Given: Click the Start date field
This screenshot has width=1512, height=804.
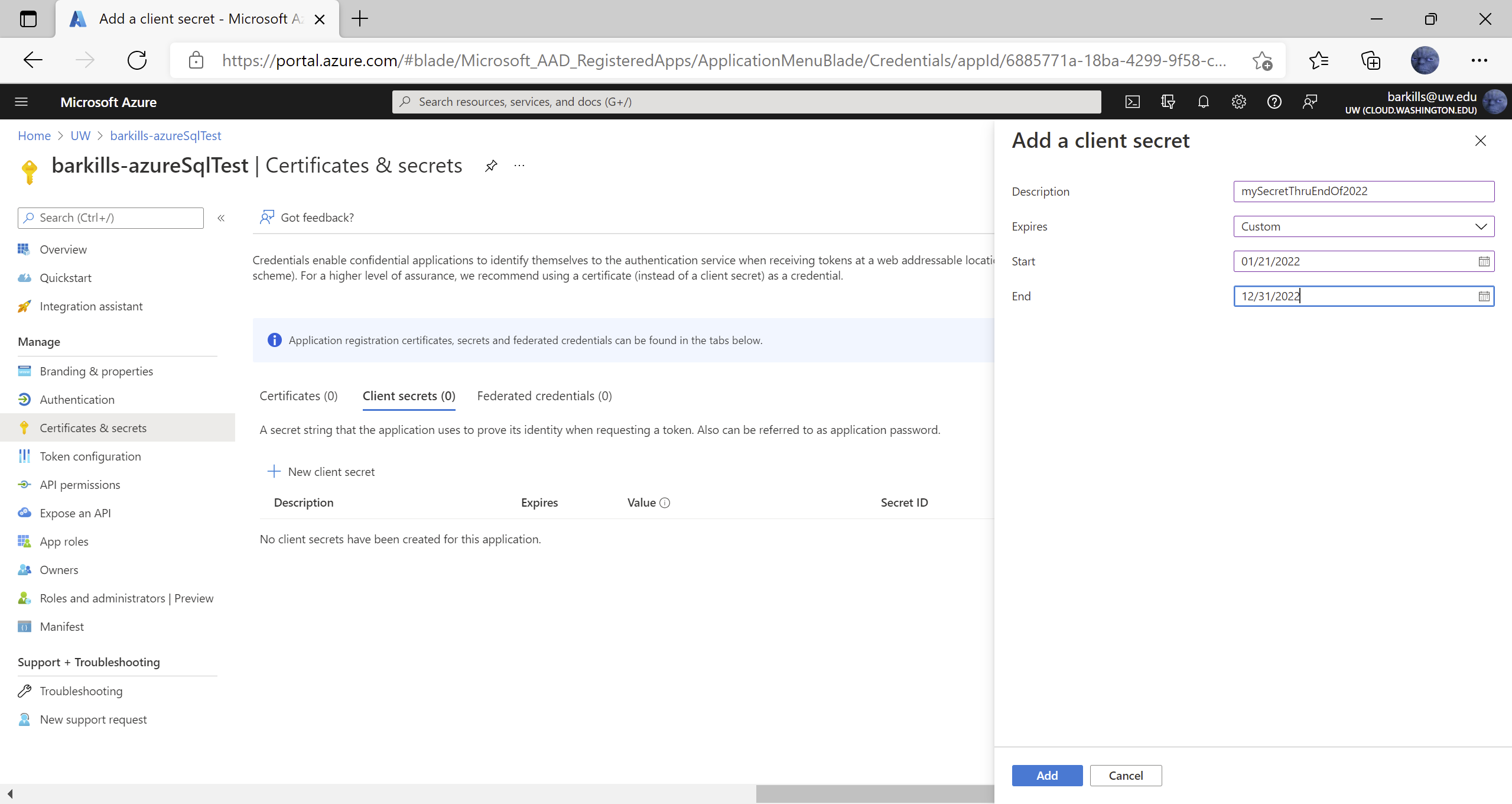Looking at the screenshot, I should tap(1364, 261).
